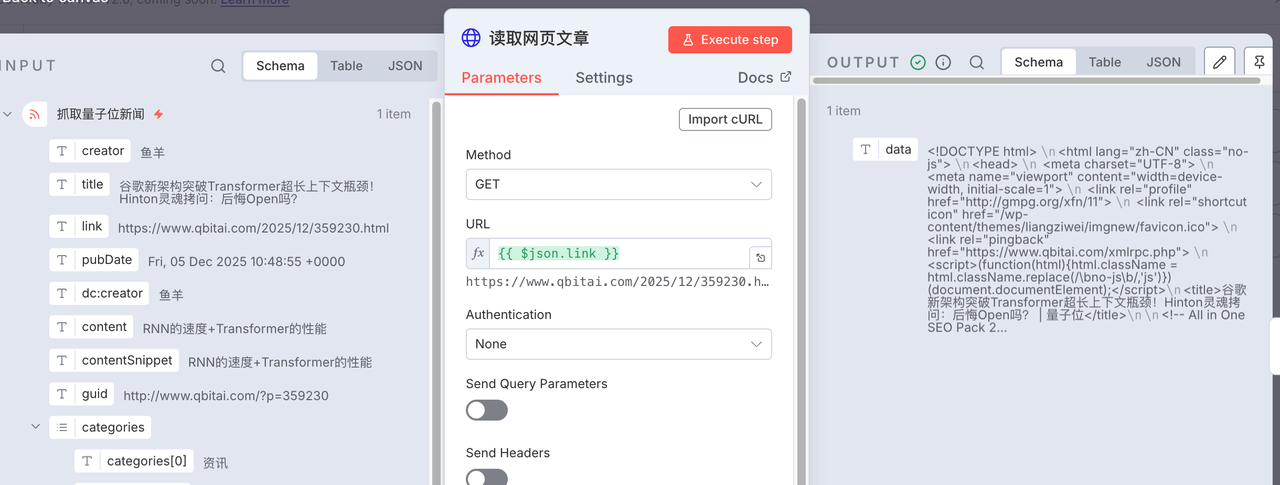Click the input link value ending 359230.html

[253, 228]
